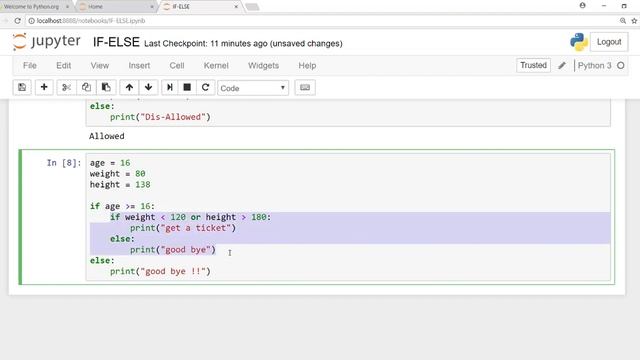This screenshot has height=360, width=640.
Task: Click the In [8] cell prompt
Action: coord(64,163)
